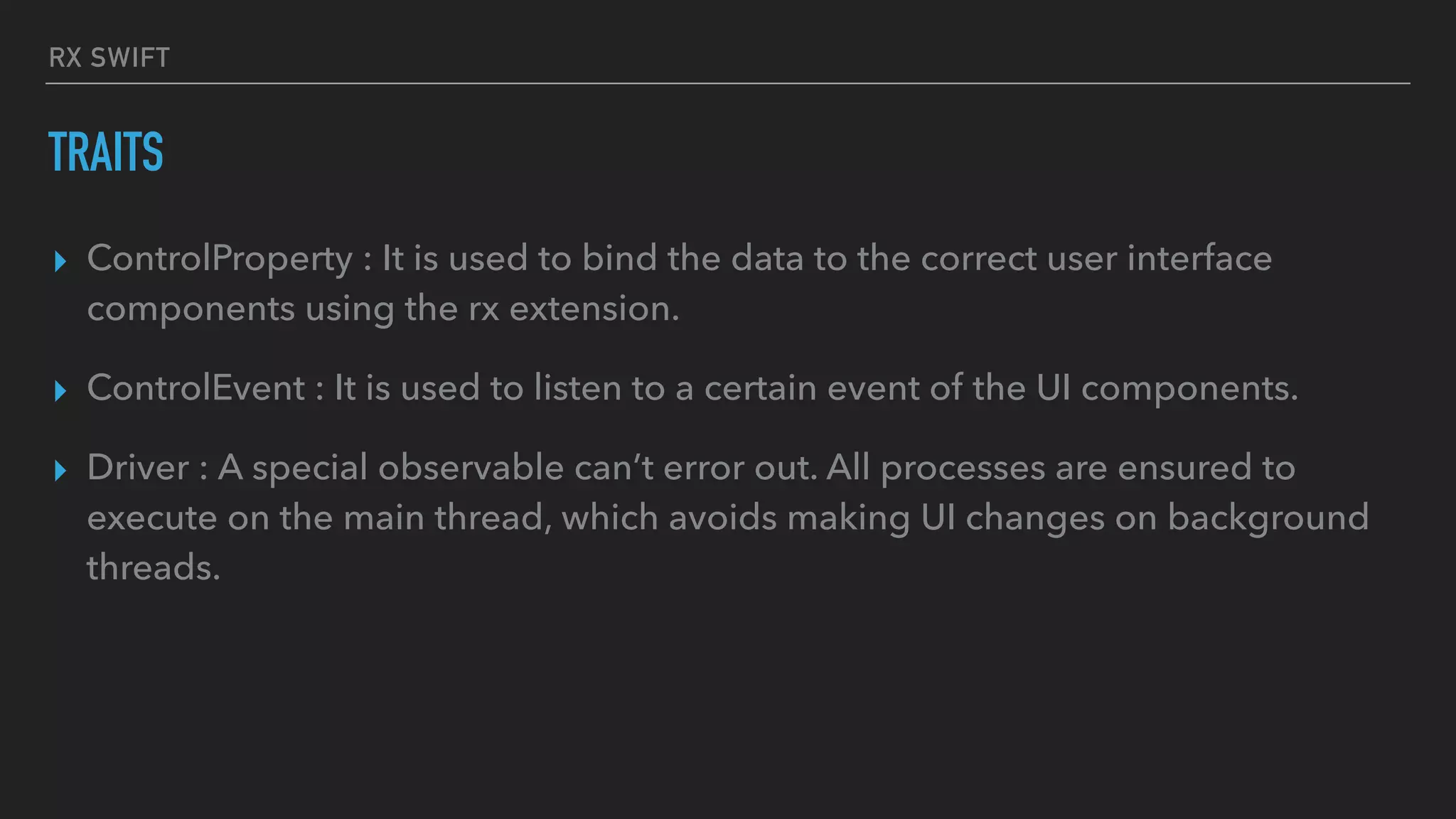Click the word "background"
The image size is (1456, 819).
[1268, 518]
